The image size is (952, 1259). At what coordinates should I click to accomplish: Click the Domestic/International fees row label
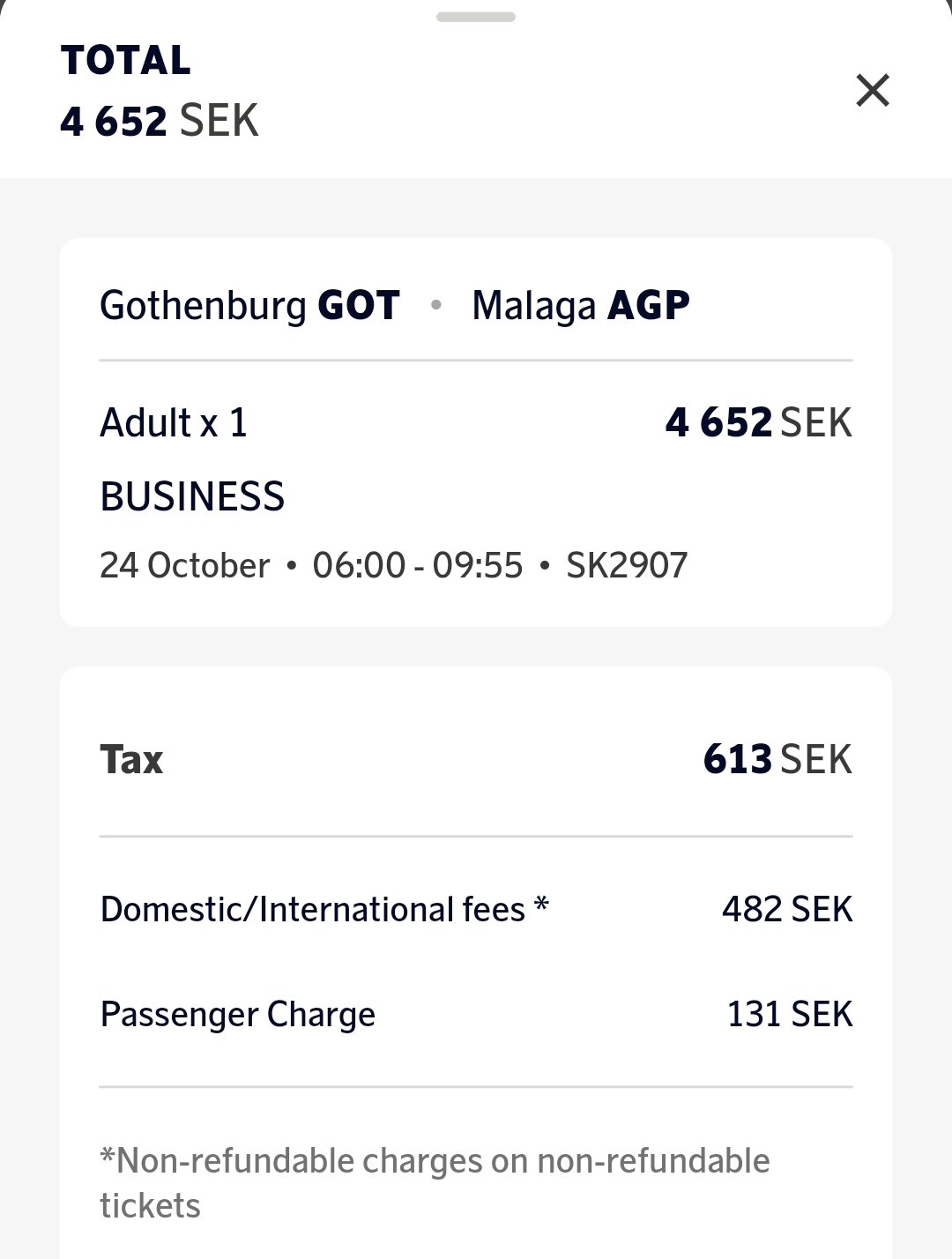324,910
